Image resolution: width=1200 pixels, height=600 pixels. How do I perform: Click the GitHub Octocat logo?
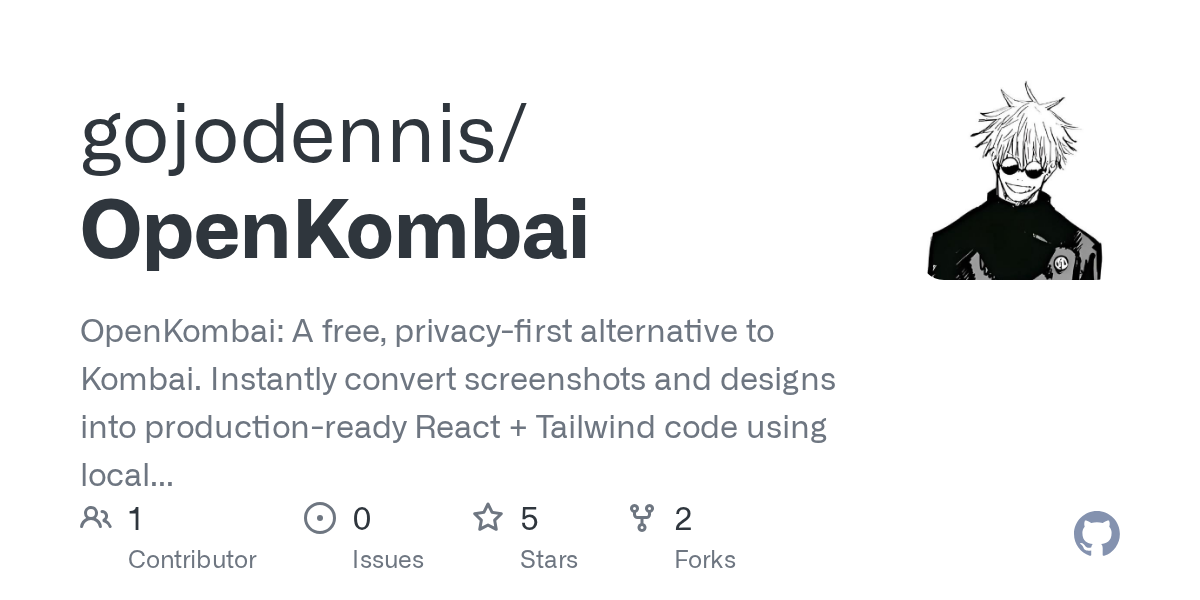point(1097,534)
